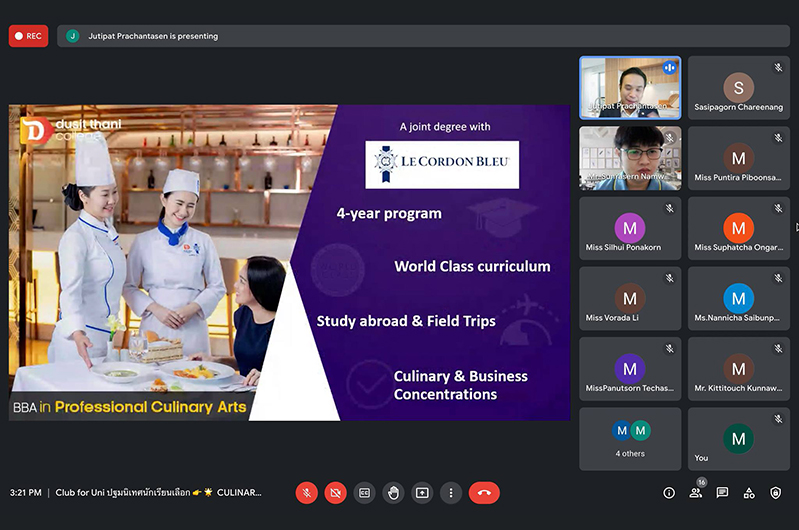This screenshot has height=530, width=799.
Task: Click the participant count badge 16
Action: coord(702,482)
